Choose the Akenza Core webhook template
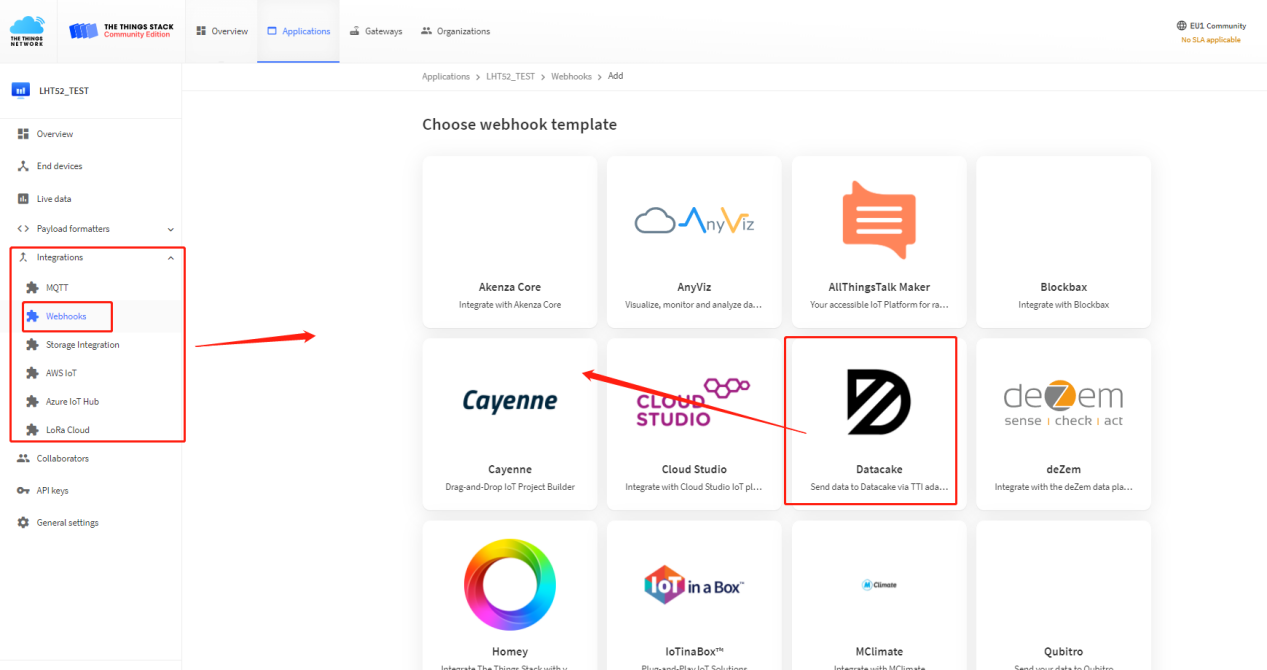Viewport: 1267px width, 670px height. (x=510, y=241)
